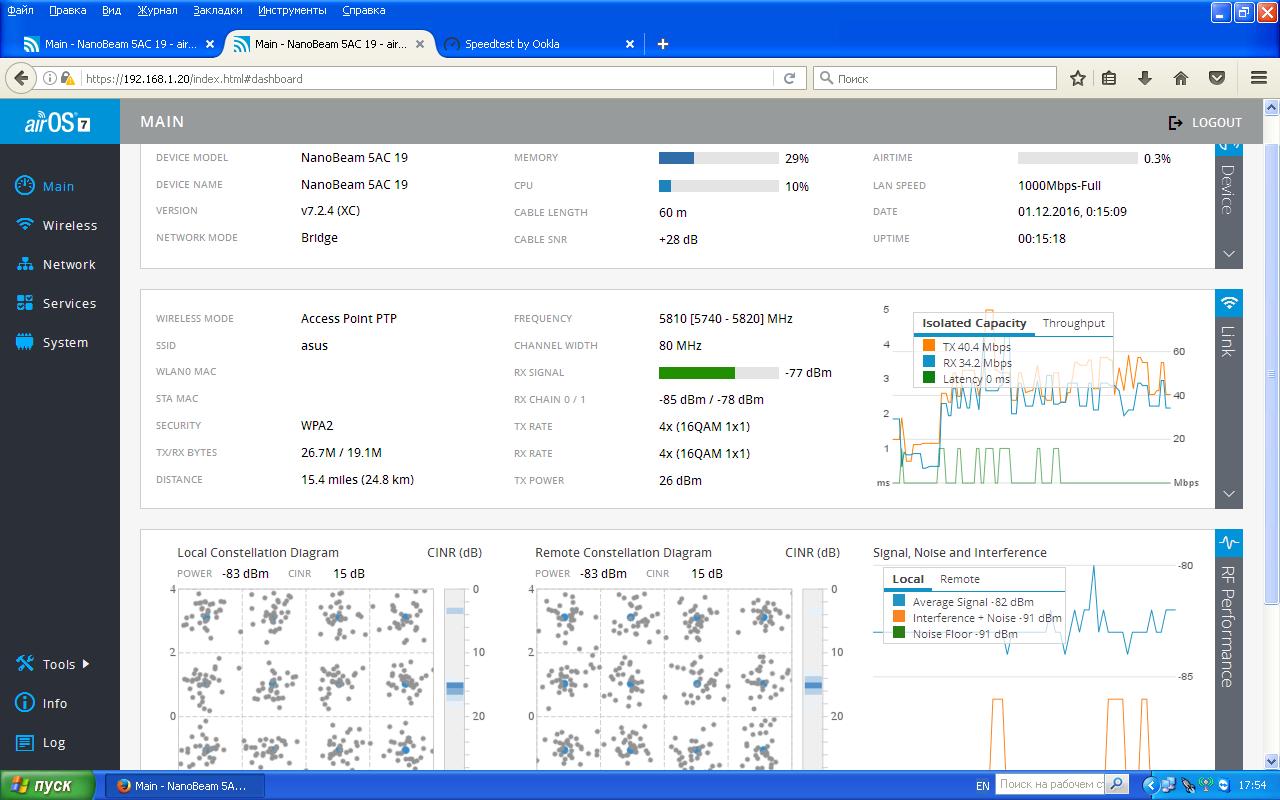Close the Speedtest by Ookla tab
Screen dimensions: 1280x800
point(630,44)
